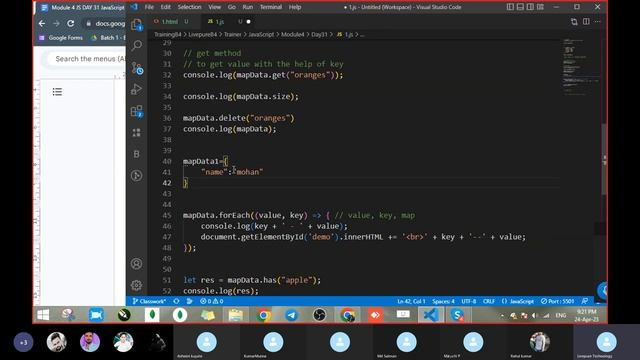Show the +3 more participants
This screenshot has width=640, height=360.
point(23,342)
